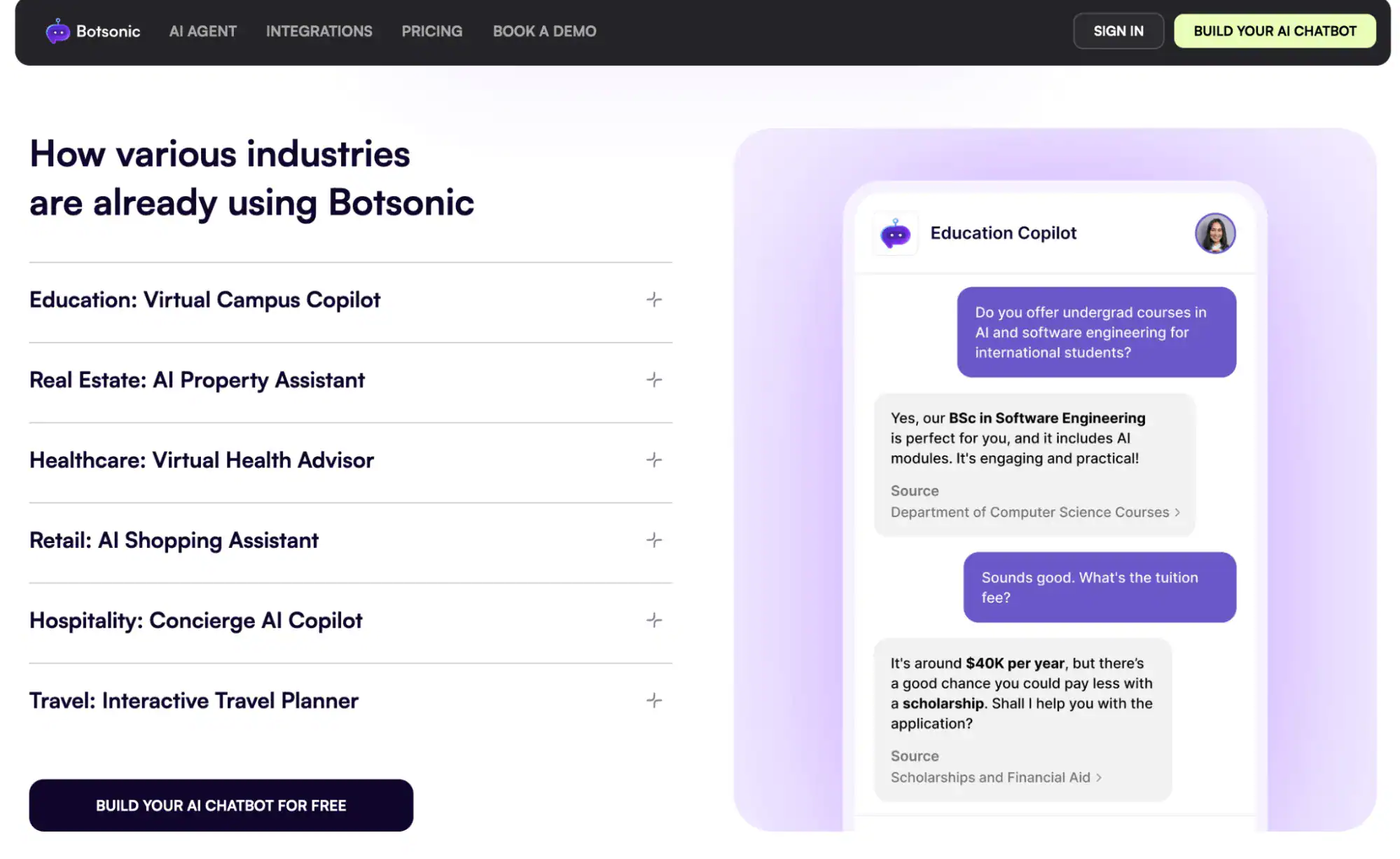Click BUILD YOUR AI CHATBOT FOR FREE
The height and width of the screenshot is (859, 1400).
[x=221, y=805]
